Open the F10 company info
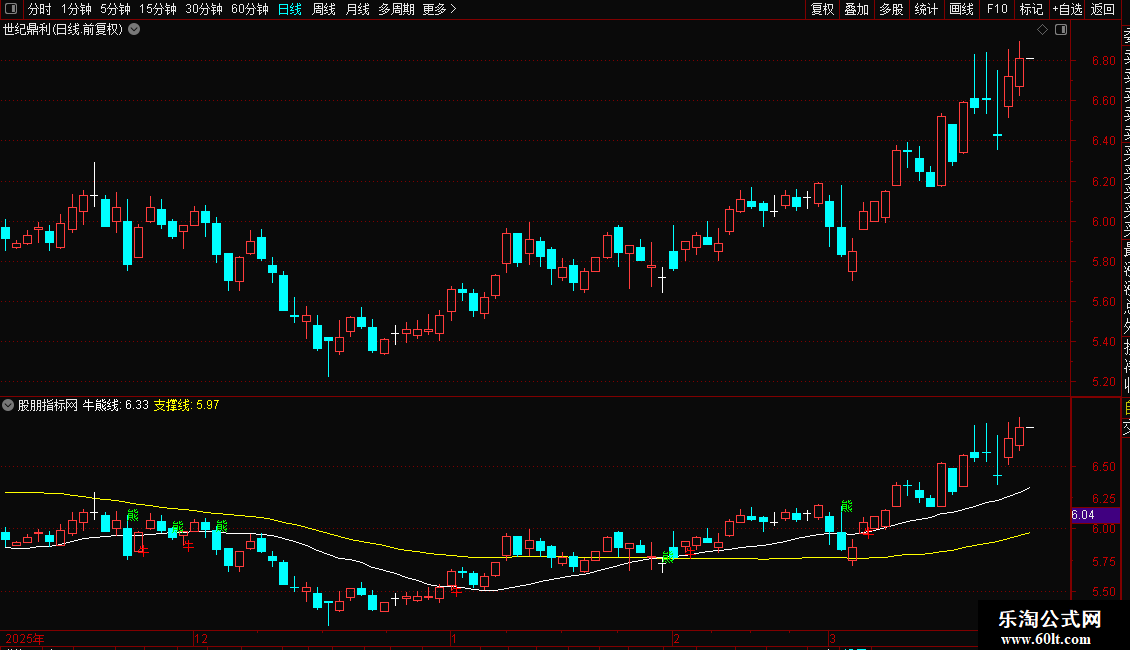Image resolution: width=1130 pixels, height=650 pixels. pos(997,9)
